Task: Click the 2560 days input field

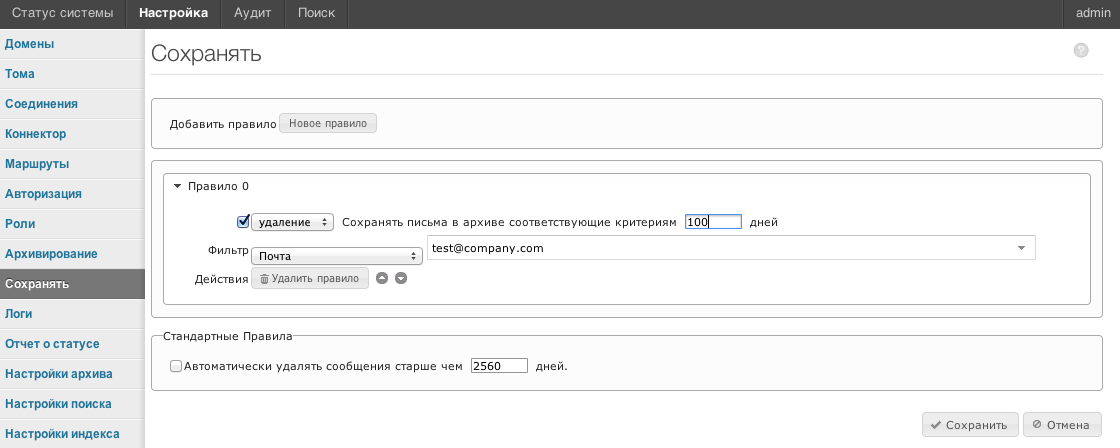Action: [x=499, y=366]
